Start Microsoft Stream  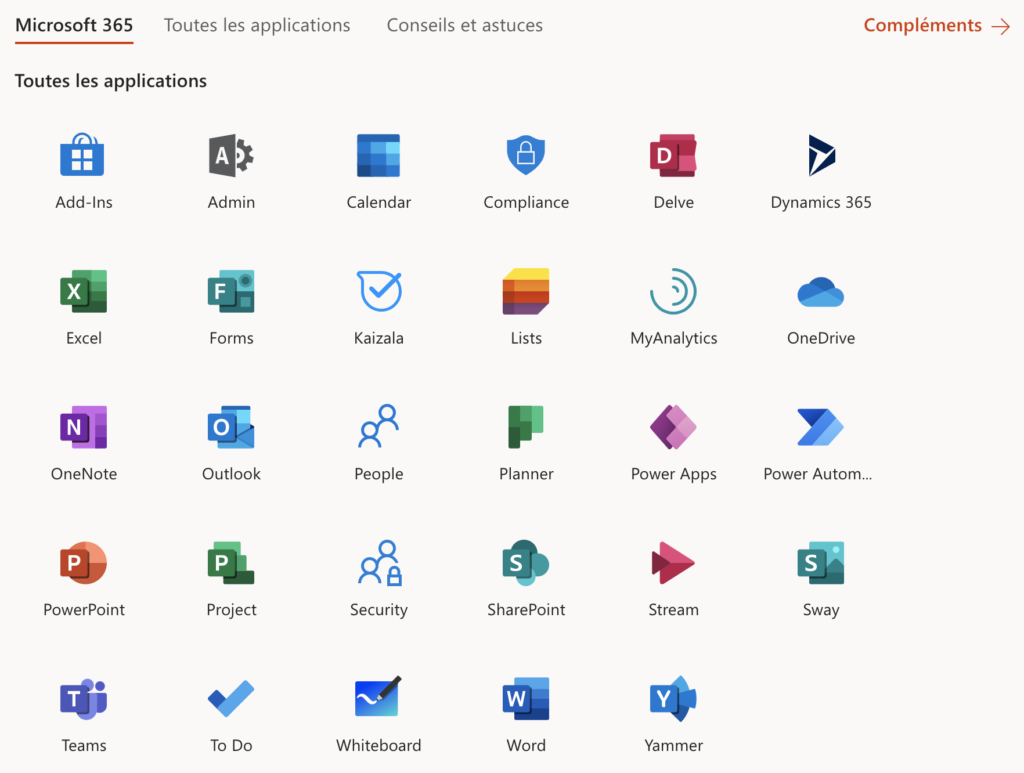coord(673,562)
